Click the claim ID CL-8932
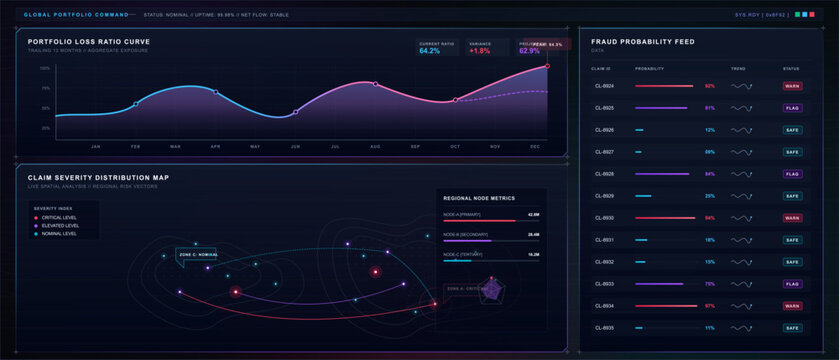Screen dimensions: 839x360 604,262
